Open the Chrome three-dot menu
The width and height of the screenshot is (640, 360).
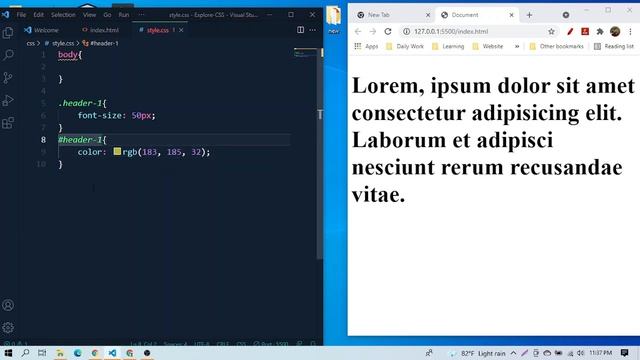(x=630, y=31)
